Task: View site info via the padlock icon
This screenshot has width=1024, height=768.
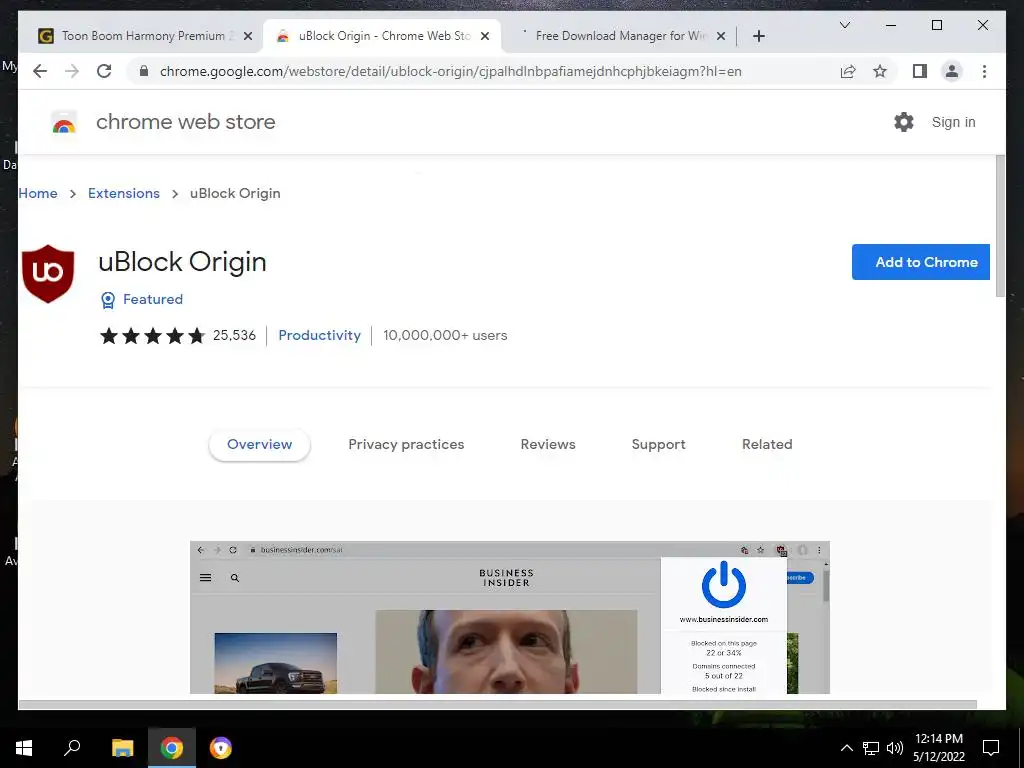Action: [x=144, y=71]
